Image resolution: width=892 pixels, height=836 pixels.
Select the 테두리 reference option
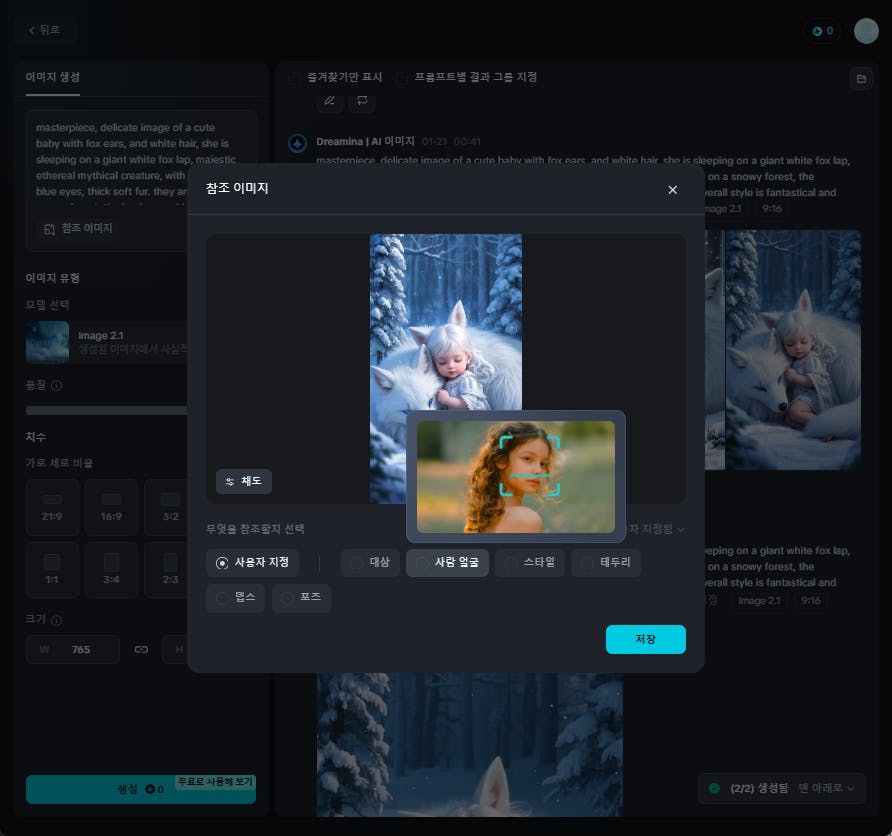(606, 562)
